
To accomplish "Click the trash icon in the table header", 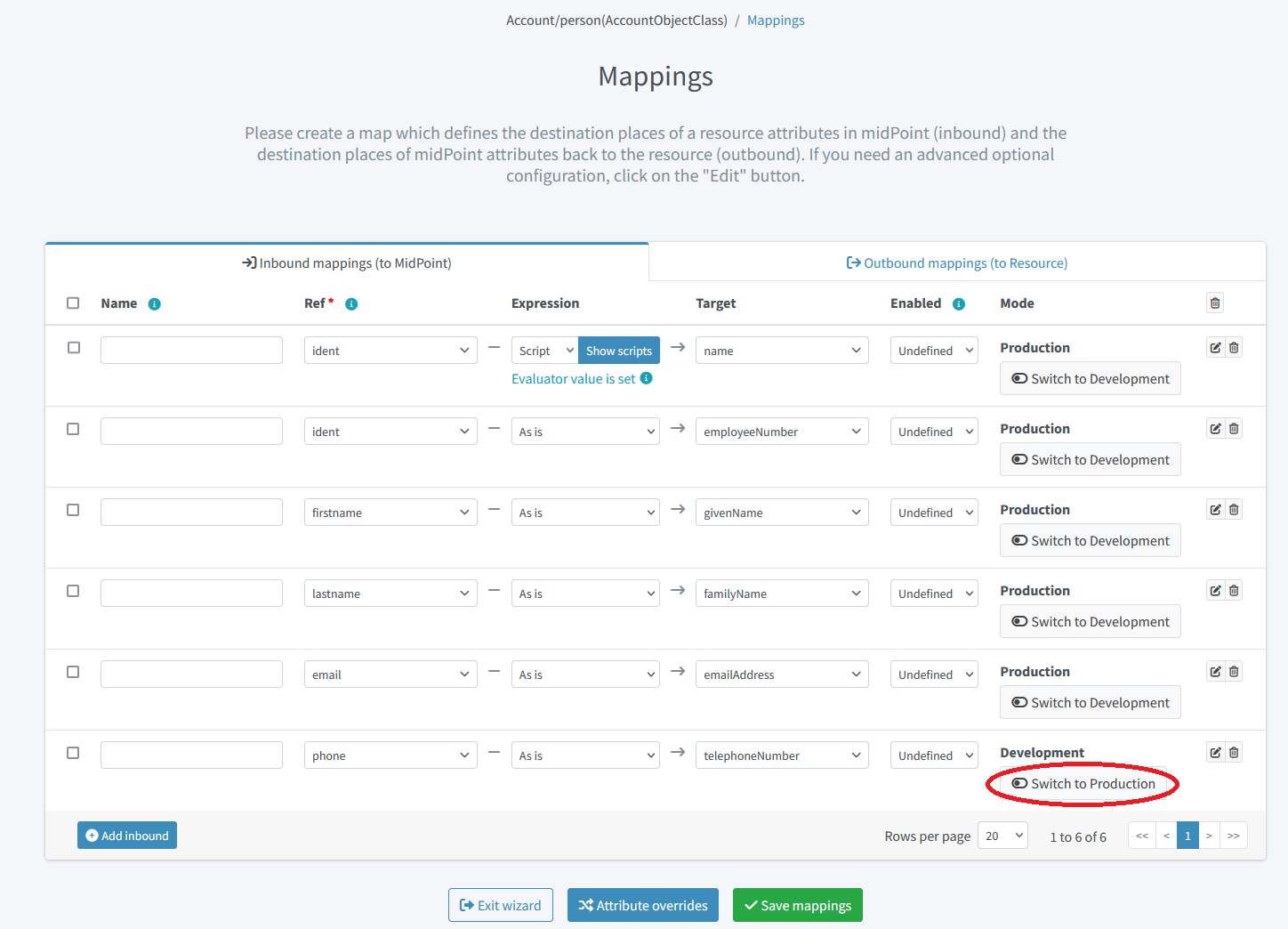I will coord(1215,303).
